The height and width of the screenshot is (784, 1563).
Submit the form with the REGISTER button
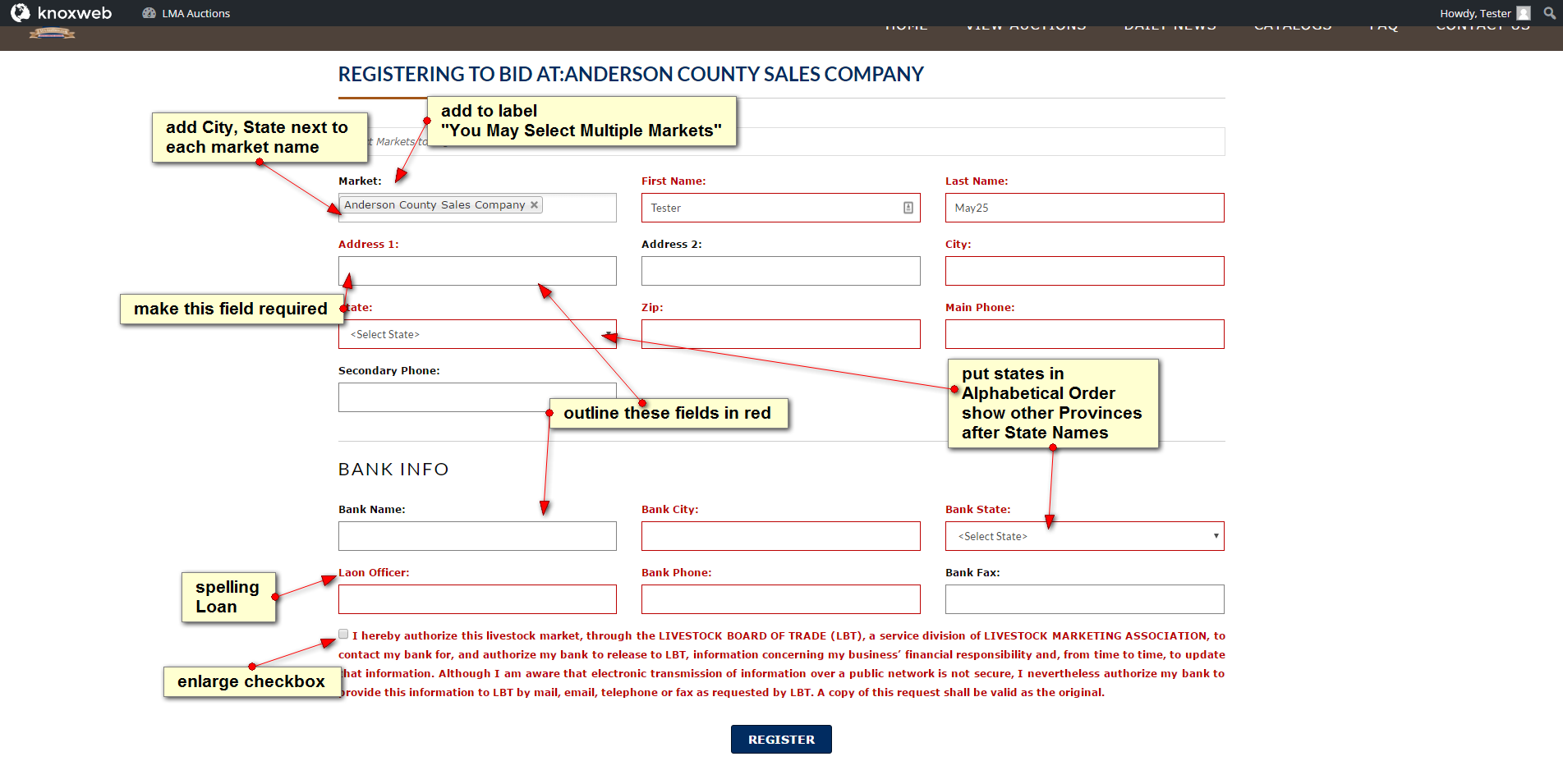coord(781,739)
